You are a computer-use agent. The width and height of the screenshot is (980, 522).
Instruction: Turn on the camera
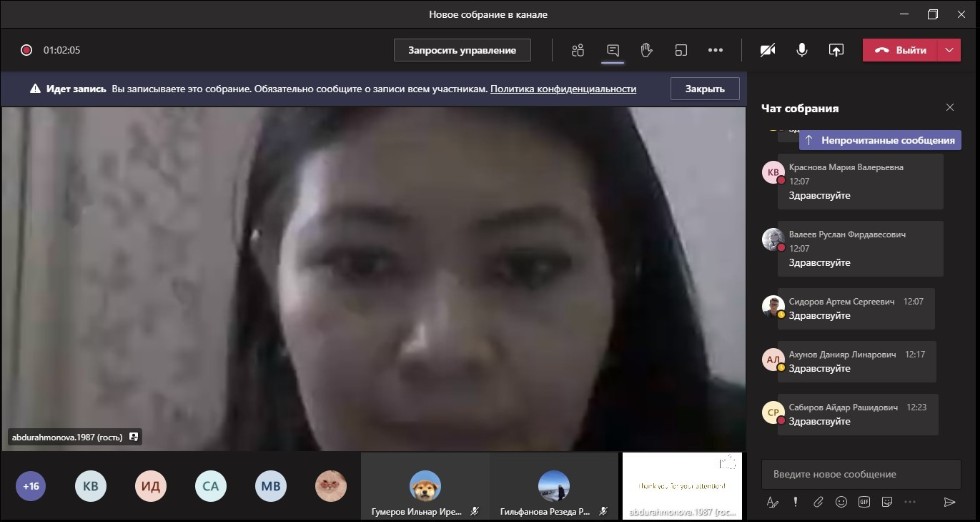(768, 50)
